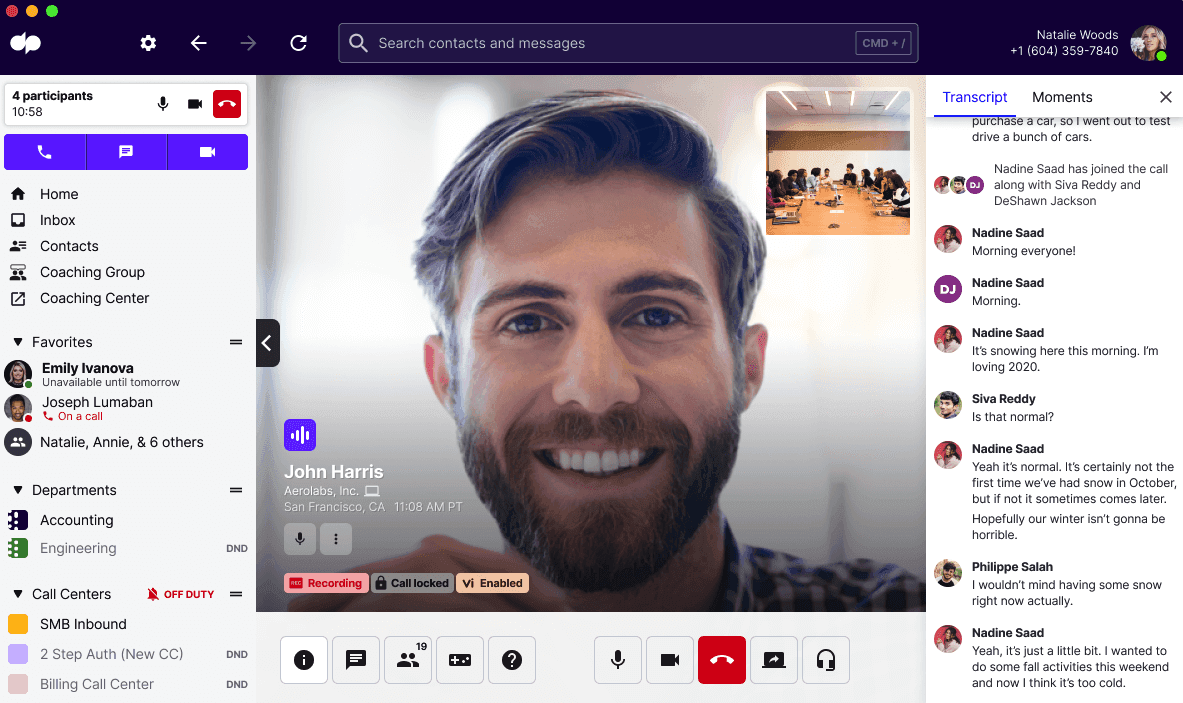The width and height of the screenshot is (1183, 703).
Task: Click the Recording status badge
Action: (x=325, y=583)
